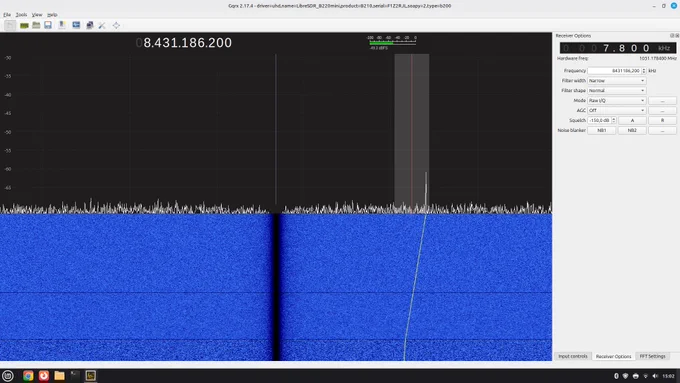This screenshot has width=680, height=383.
Task: Click the shield tray icon
Action: (x=625, y=376)
